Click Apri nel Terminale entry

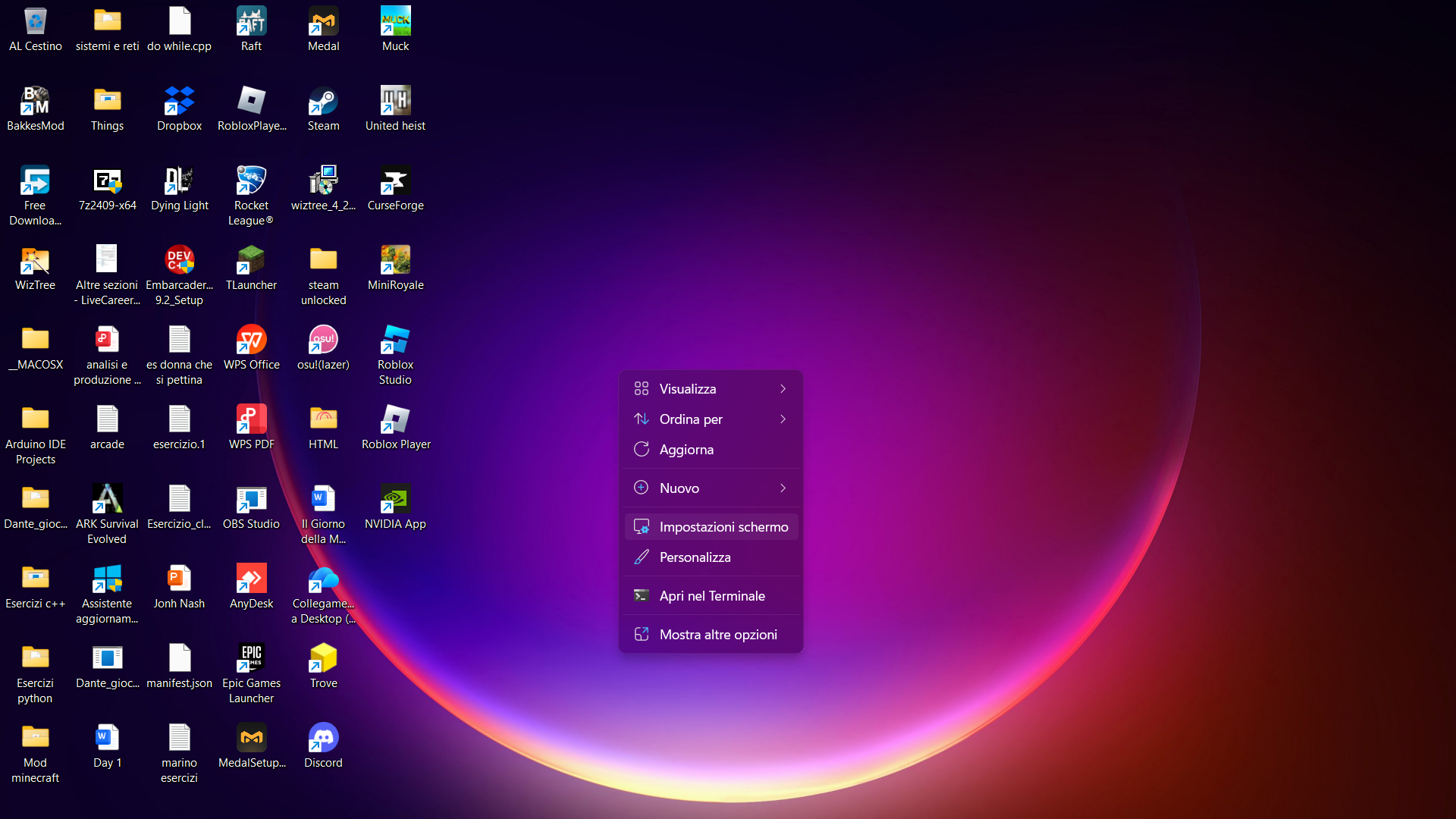[711, 595]
